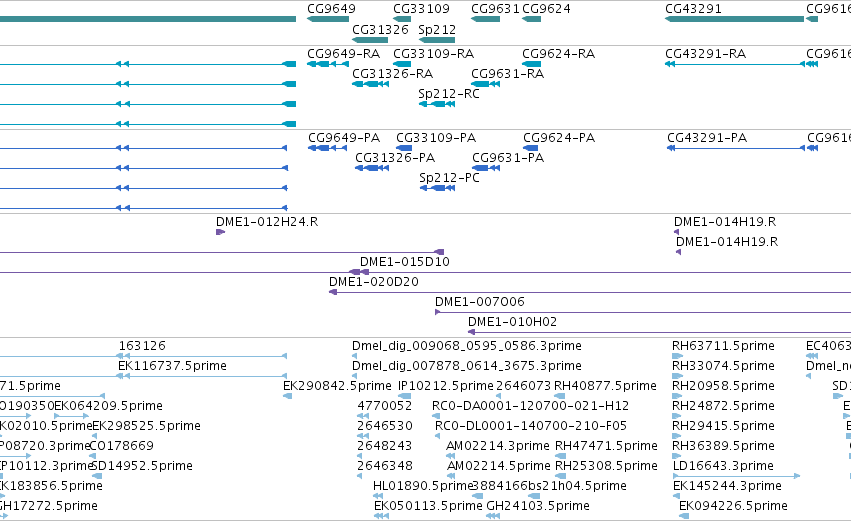This screenshot has width=851, height=521.
Task: Click EST 4770052
Action: click(384, 406)
